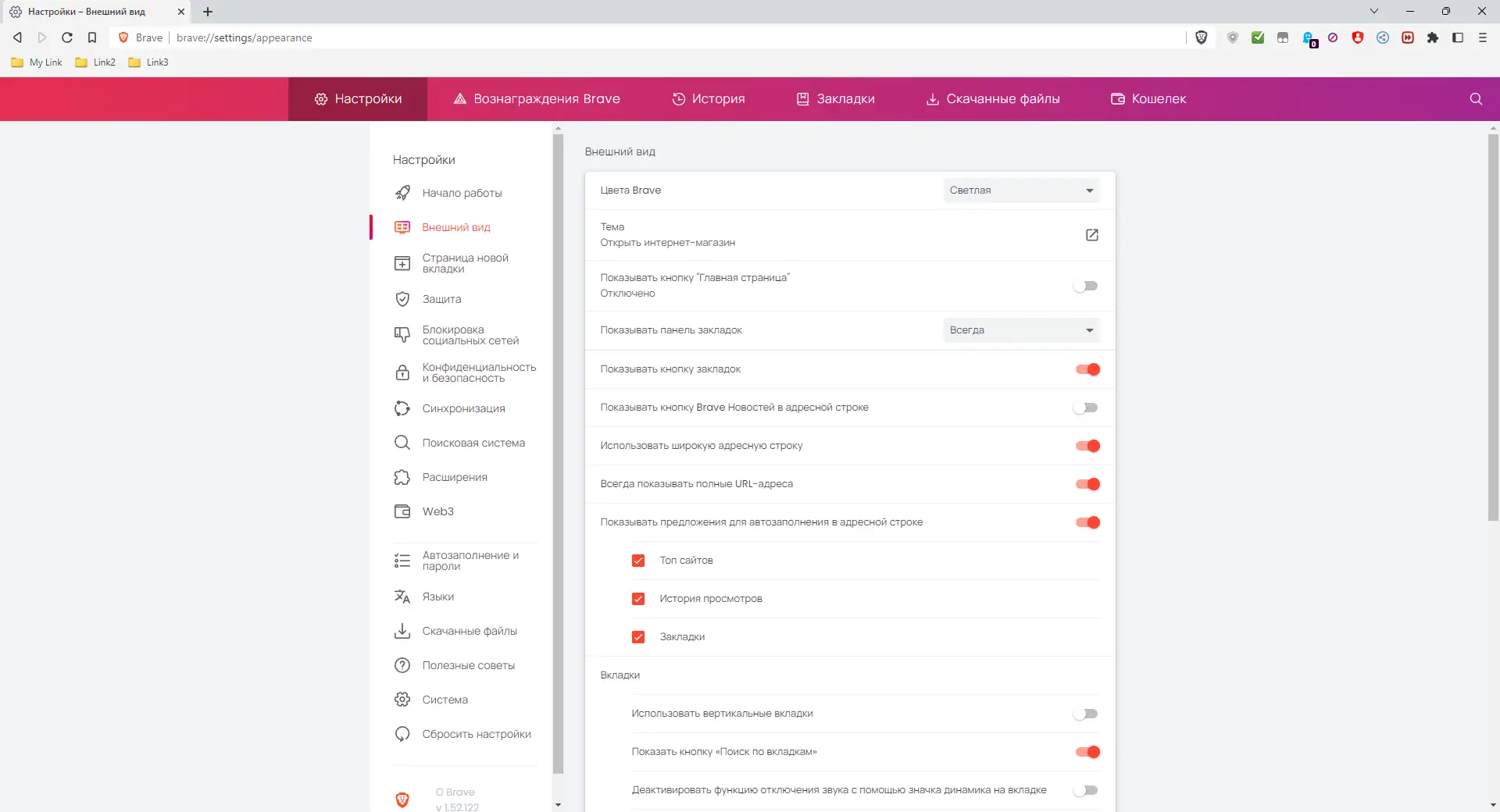Open the tab search chevron in title bar
Viewport: 1500px width, 812px height.
pos(1374,11)
